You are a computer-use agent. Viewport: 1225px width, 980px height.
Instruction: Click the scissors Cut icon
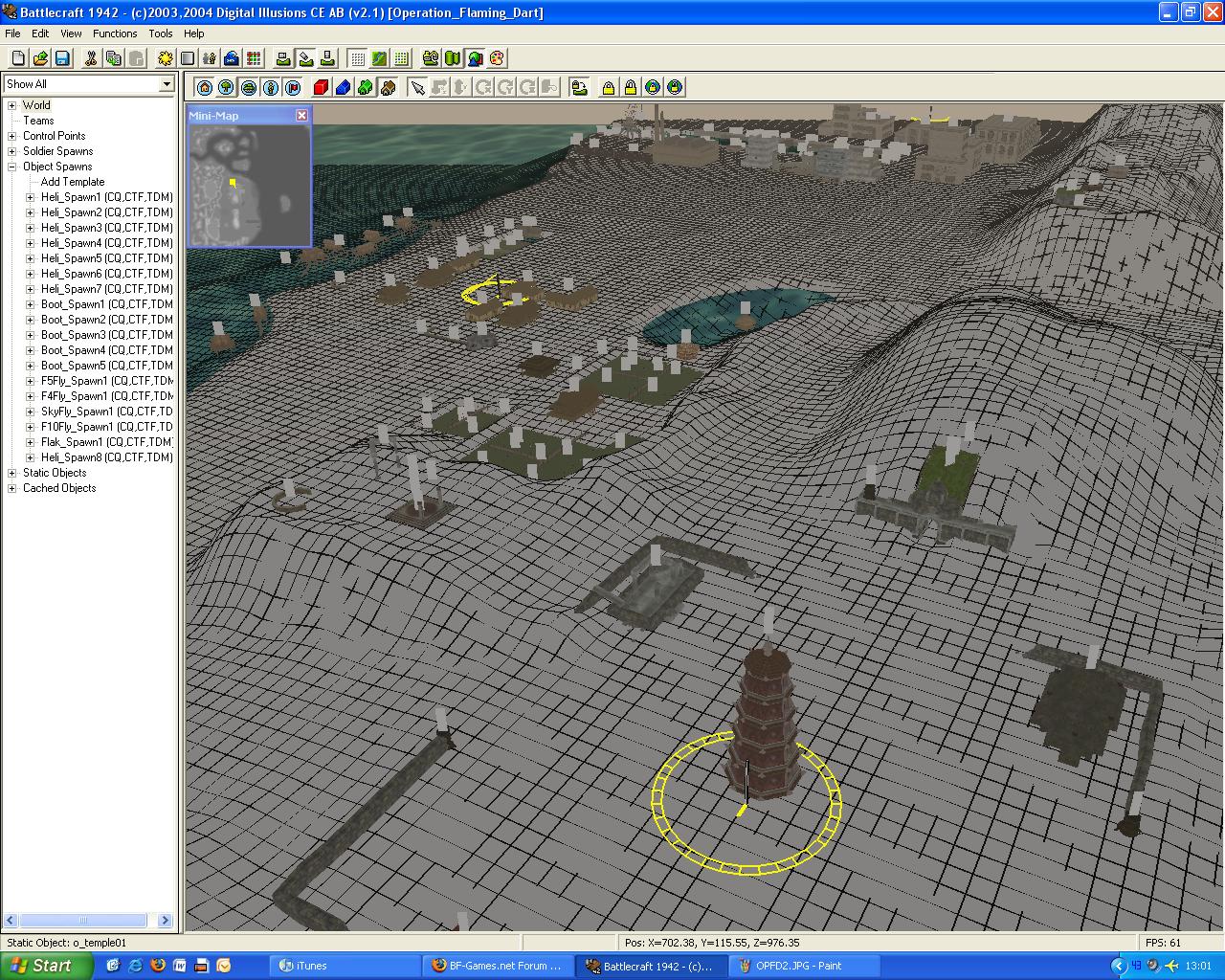pos(91,58)
